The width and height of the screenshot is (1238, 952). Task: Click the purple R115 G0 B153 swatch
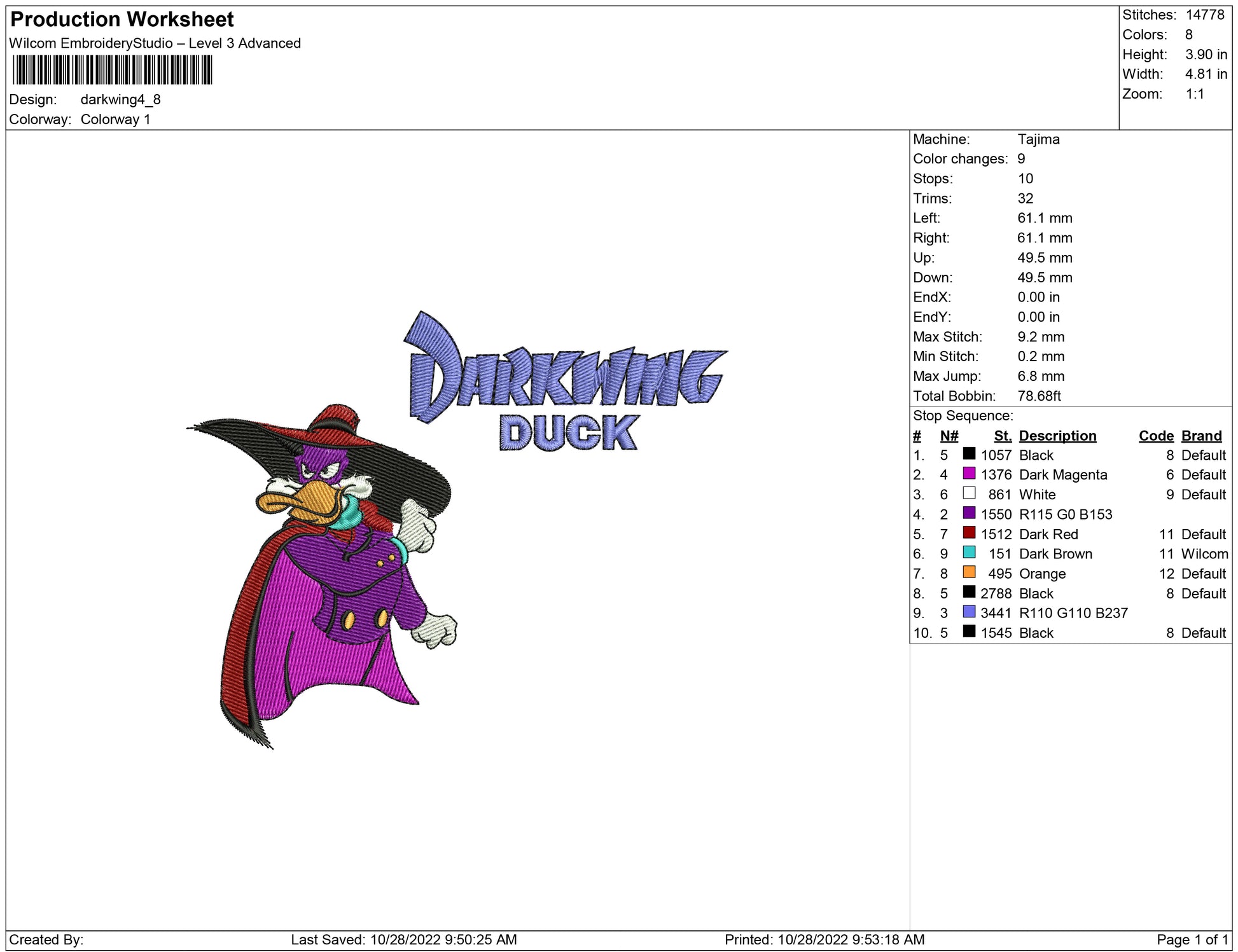pyautogui.click(x=969, y=513)
